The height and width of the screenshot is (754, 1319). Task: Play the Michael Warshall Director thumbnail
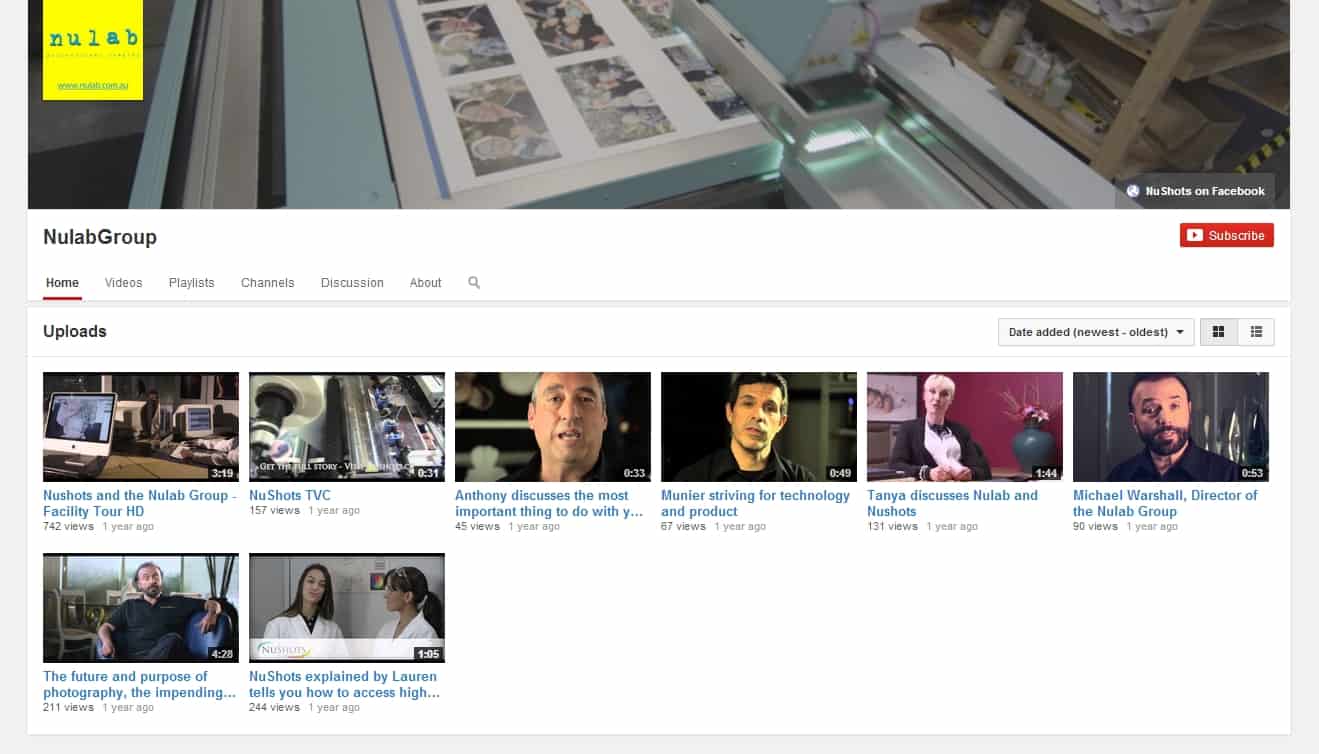(1171, 427)
